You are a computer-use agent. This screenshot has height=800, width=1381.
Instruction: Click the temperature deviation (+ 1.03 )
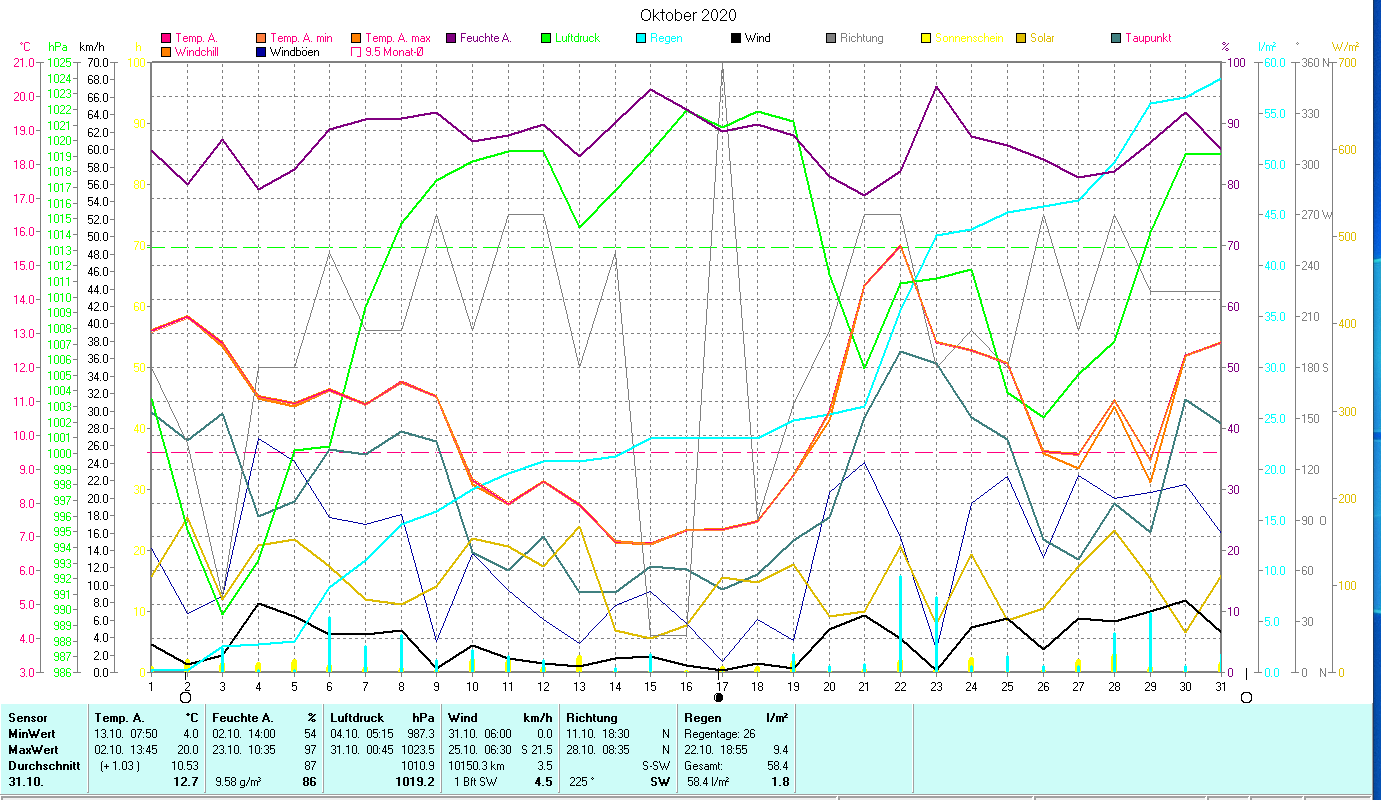click(121, 765)
